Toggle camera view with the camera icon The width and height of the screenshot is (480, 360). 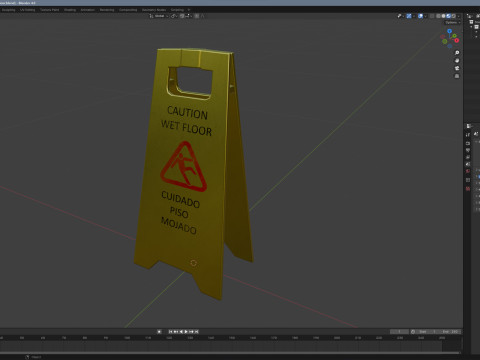pos(457,68)
